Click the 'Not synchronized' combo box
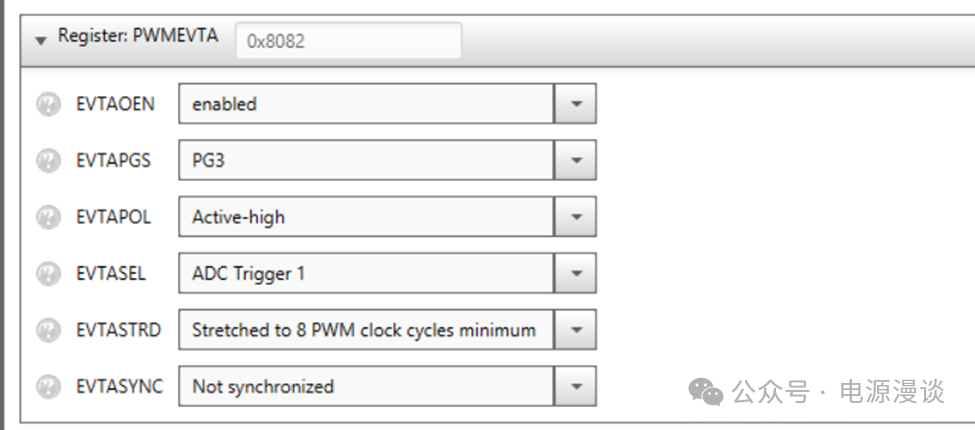Image resolution: width=975 pixels, height=430 pixels. 366,387
